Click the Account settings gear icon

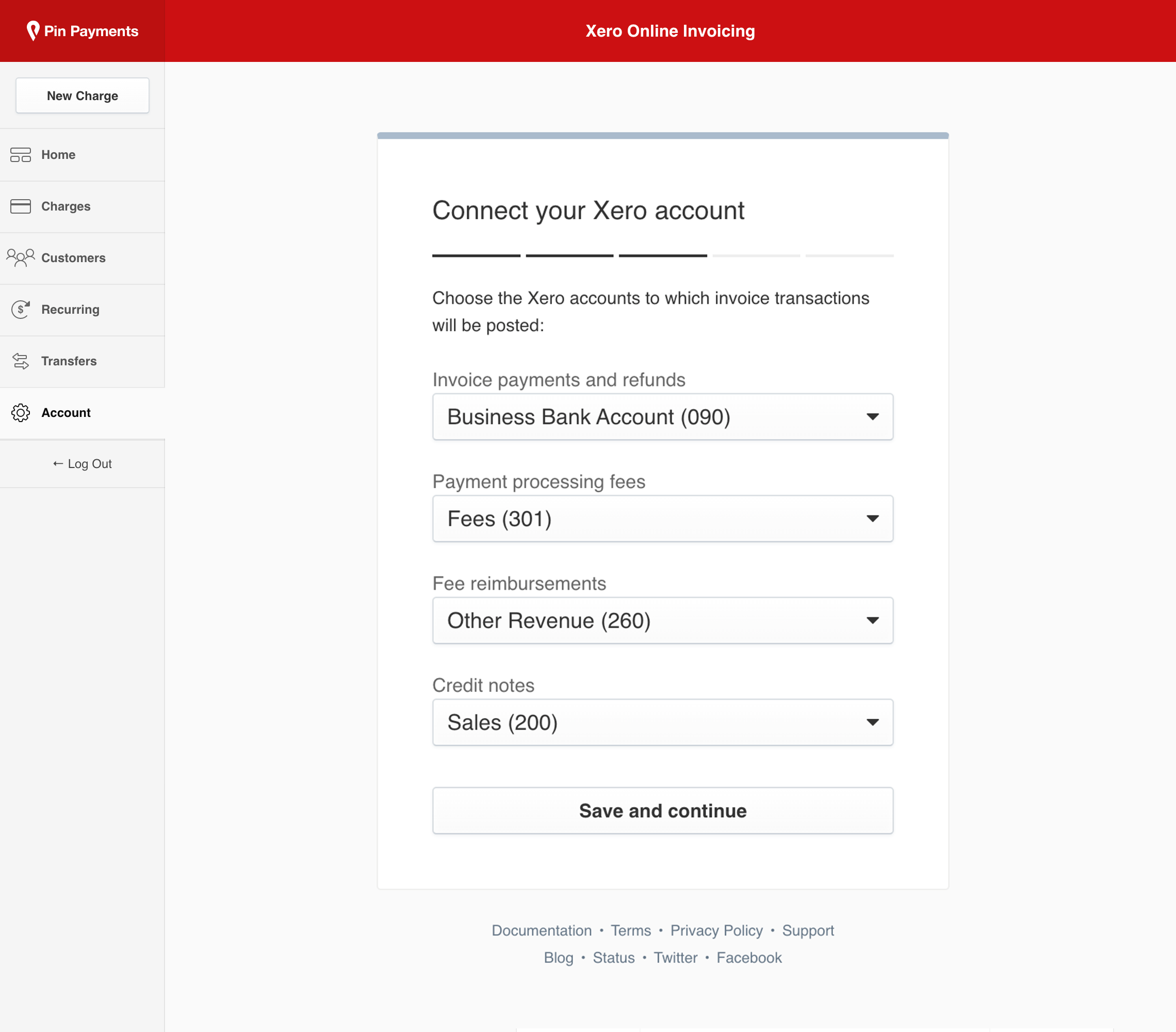click(20, 413)
